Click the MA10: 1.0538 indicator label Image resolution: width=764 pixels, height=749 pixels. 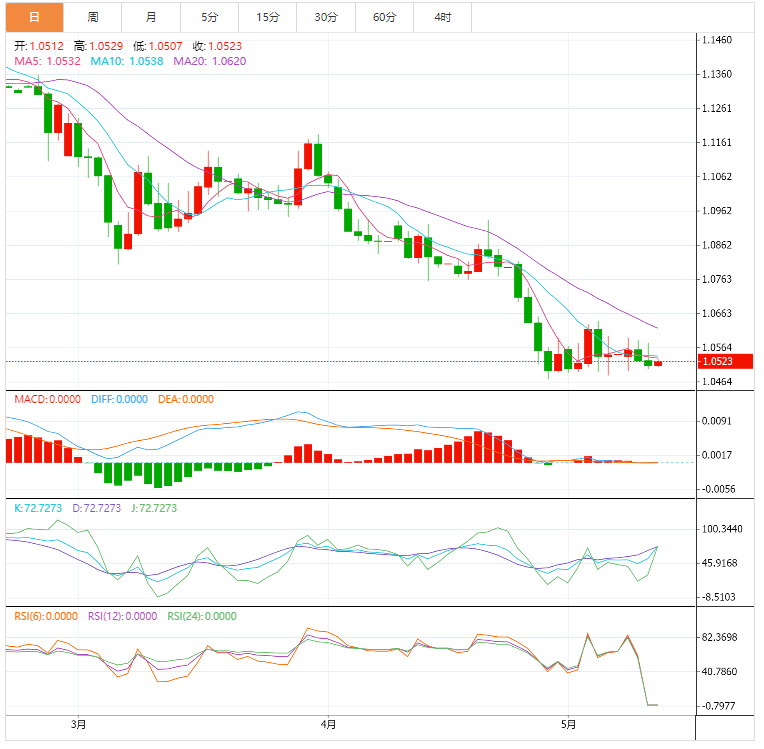click(x=127, y=61)
